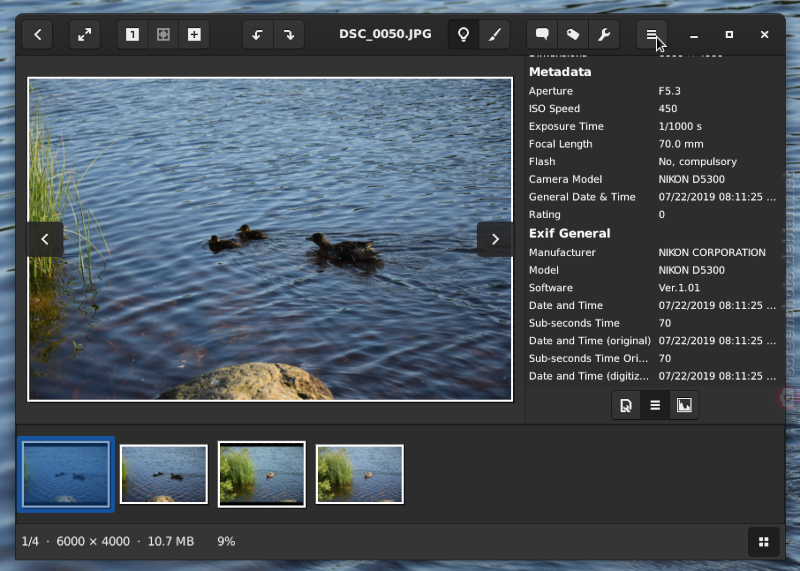The width and height of the screenshot is (800, 571).
Task: Switch sidebar to file properties view
Action: tap(626, 405)
